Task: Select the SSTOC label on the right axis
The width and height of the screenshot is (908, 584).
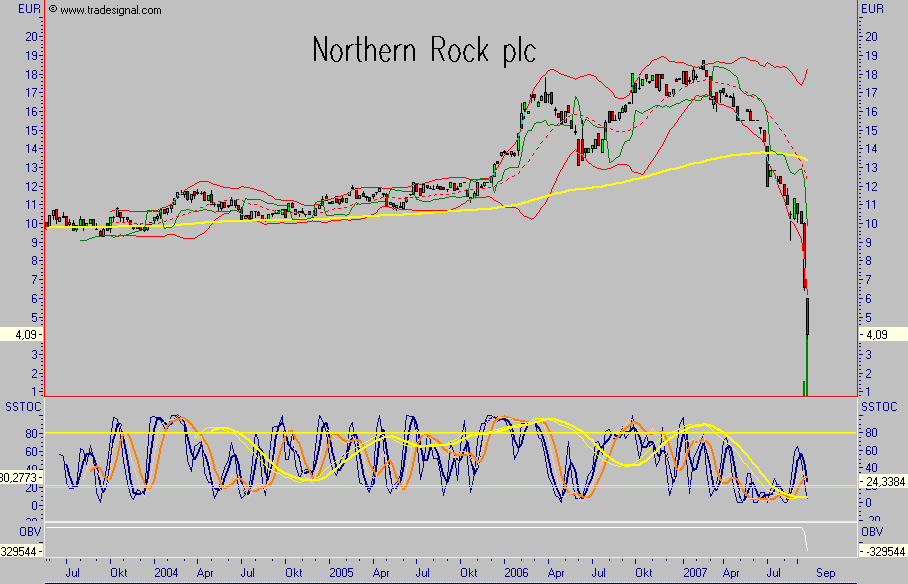Action: (x=879, y=407)
